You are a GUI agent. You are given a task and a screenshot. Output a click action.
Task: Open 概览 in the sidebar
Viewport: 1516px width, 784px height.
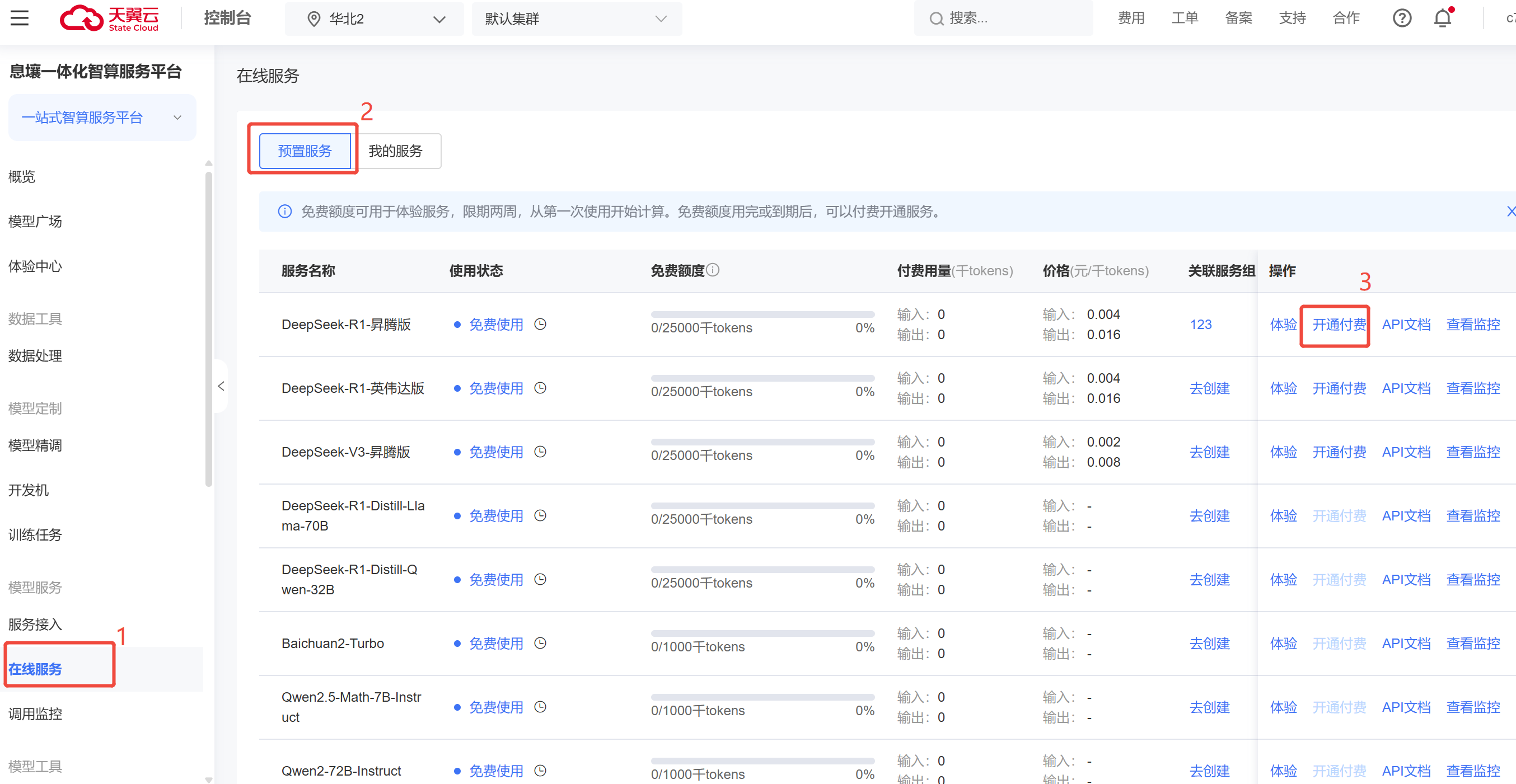(x=22, y=176)
